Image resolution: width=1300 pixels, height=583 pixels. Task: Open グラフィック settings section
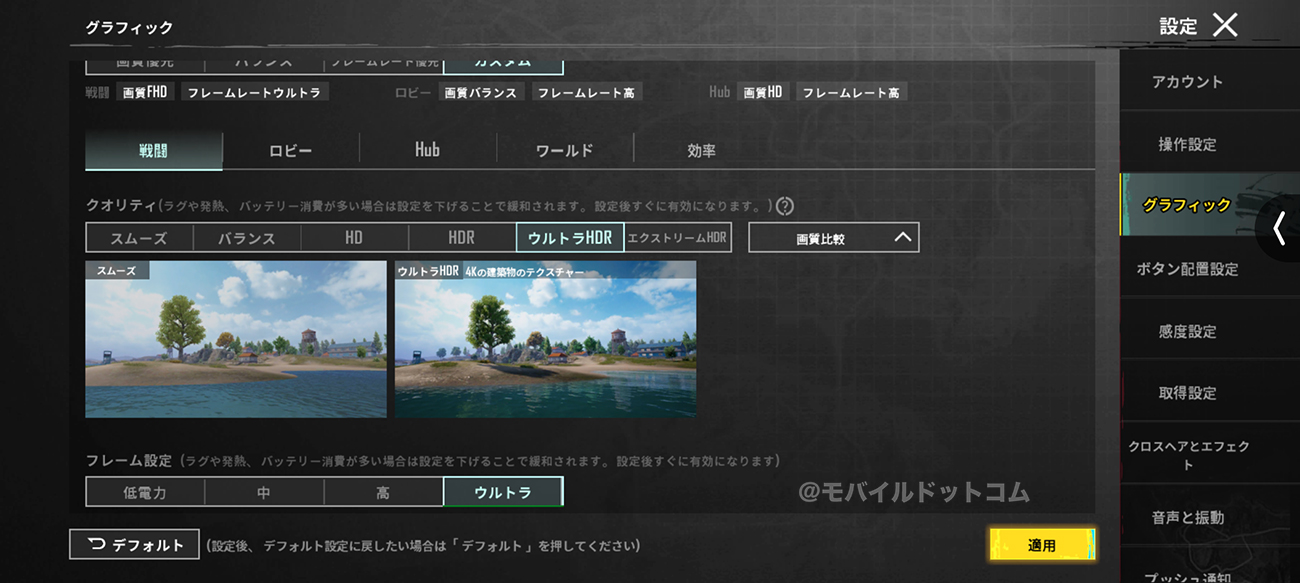point(1187,205)
